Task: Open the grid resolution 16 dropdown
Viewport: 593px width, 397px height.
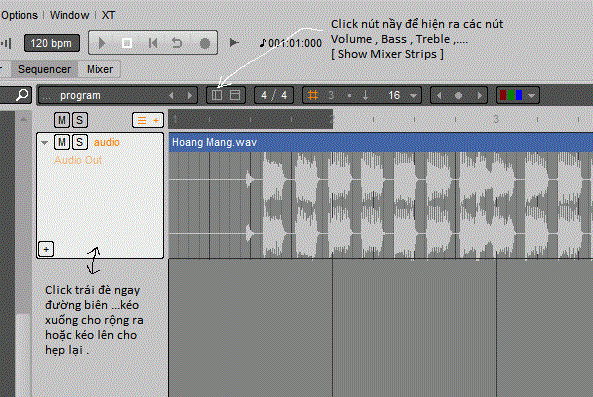Action: [402, 95]
